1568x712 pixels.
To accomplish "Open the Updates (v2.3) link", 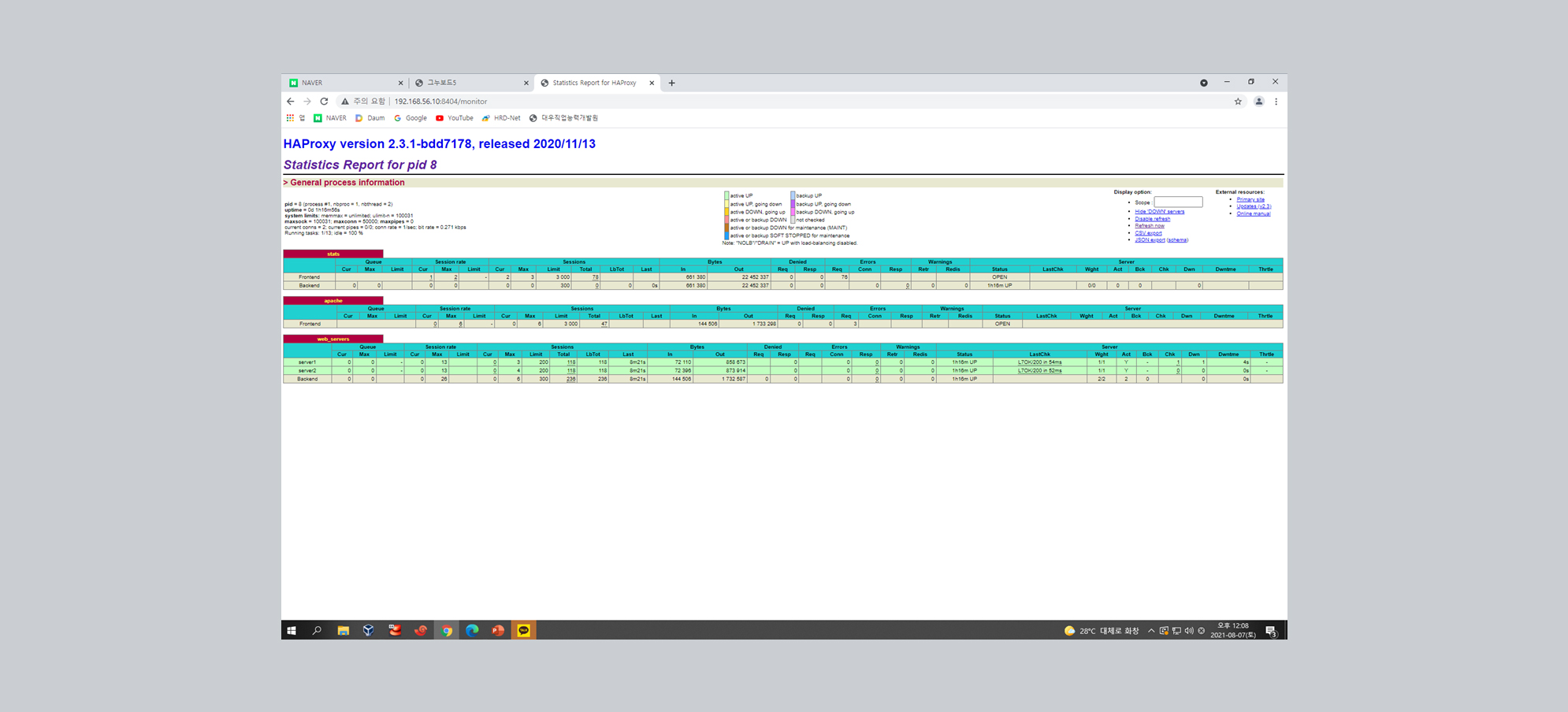I will 1254,206.
